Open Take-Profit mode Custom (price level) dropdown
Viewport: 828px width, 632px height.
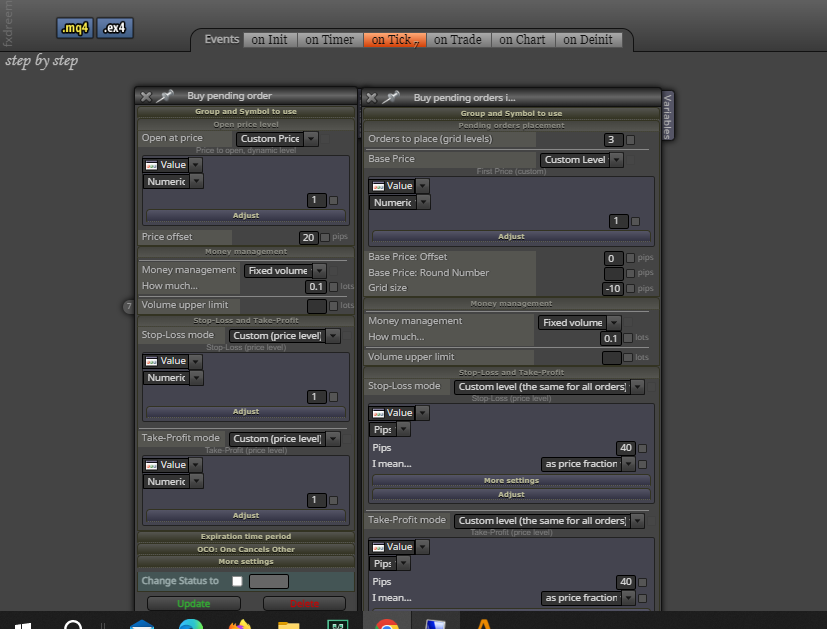[284, 439]
